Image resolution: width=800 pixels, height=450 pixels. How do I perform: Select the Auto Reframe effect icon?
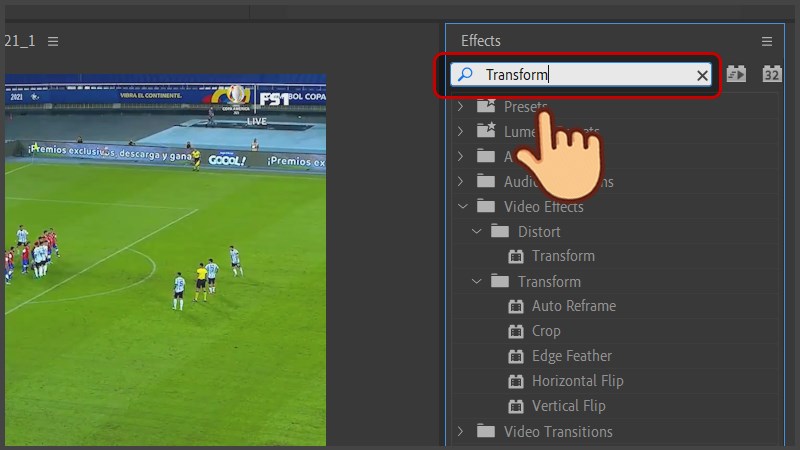[x=516, y=306]
